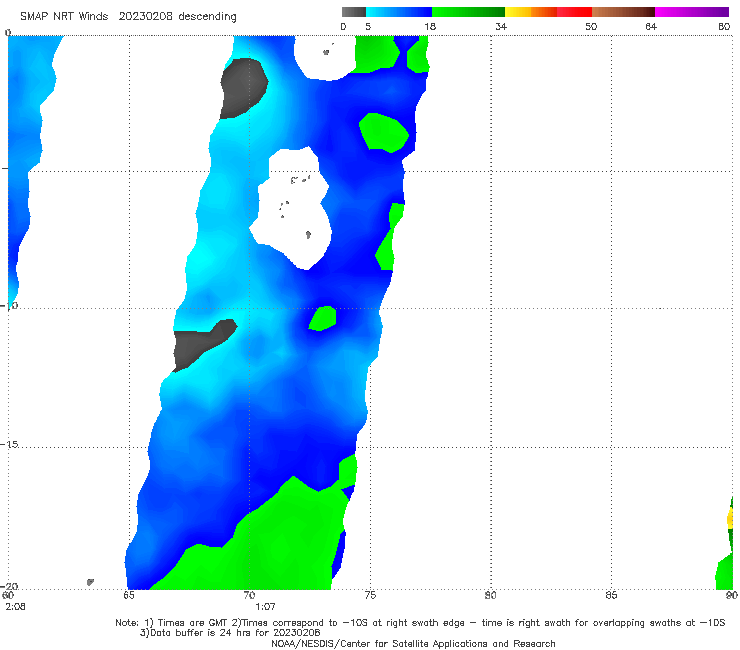Screen dimensions: 740x650
Task: Click the yellow segment of the colorbar
Action: coord(518,12)
